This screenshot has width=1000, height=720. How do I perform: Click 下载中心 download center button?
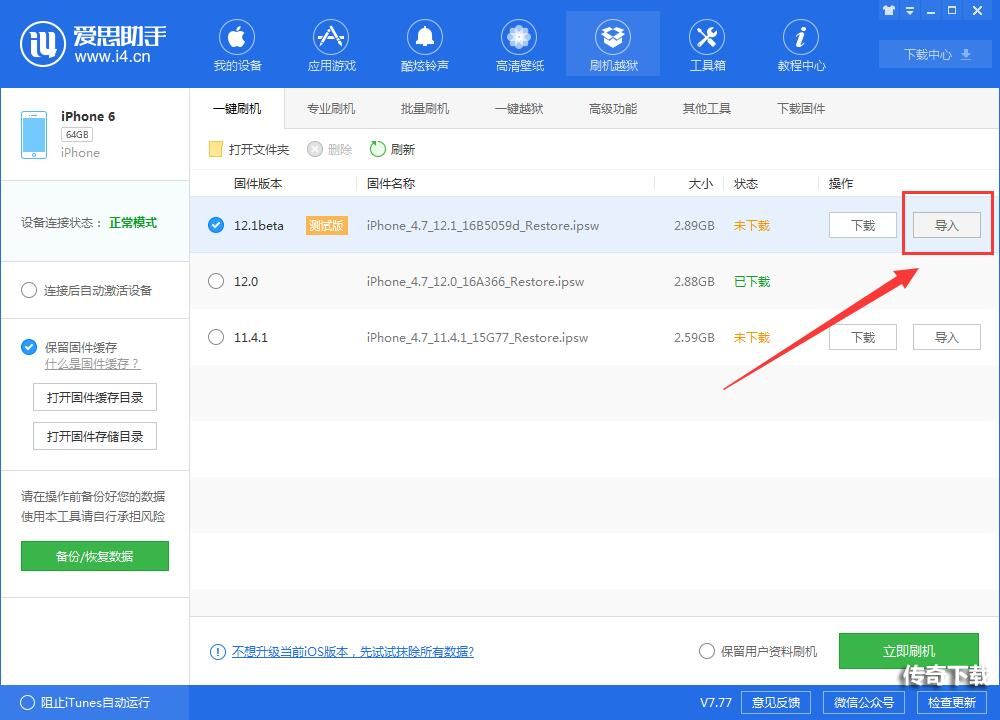pyautogui.click(x=937, y=54)
